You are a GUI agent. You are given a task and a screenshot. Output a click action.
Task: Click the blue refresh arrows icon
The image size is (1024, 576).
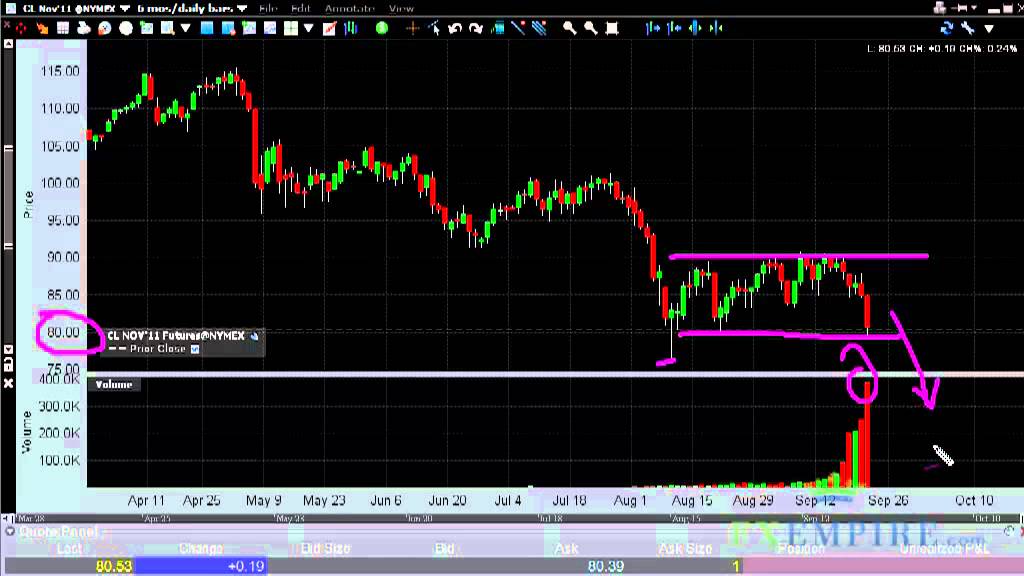(946, 28)
